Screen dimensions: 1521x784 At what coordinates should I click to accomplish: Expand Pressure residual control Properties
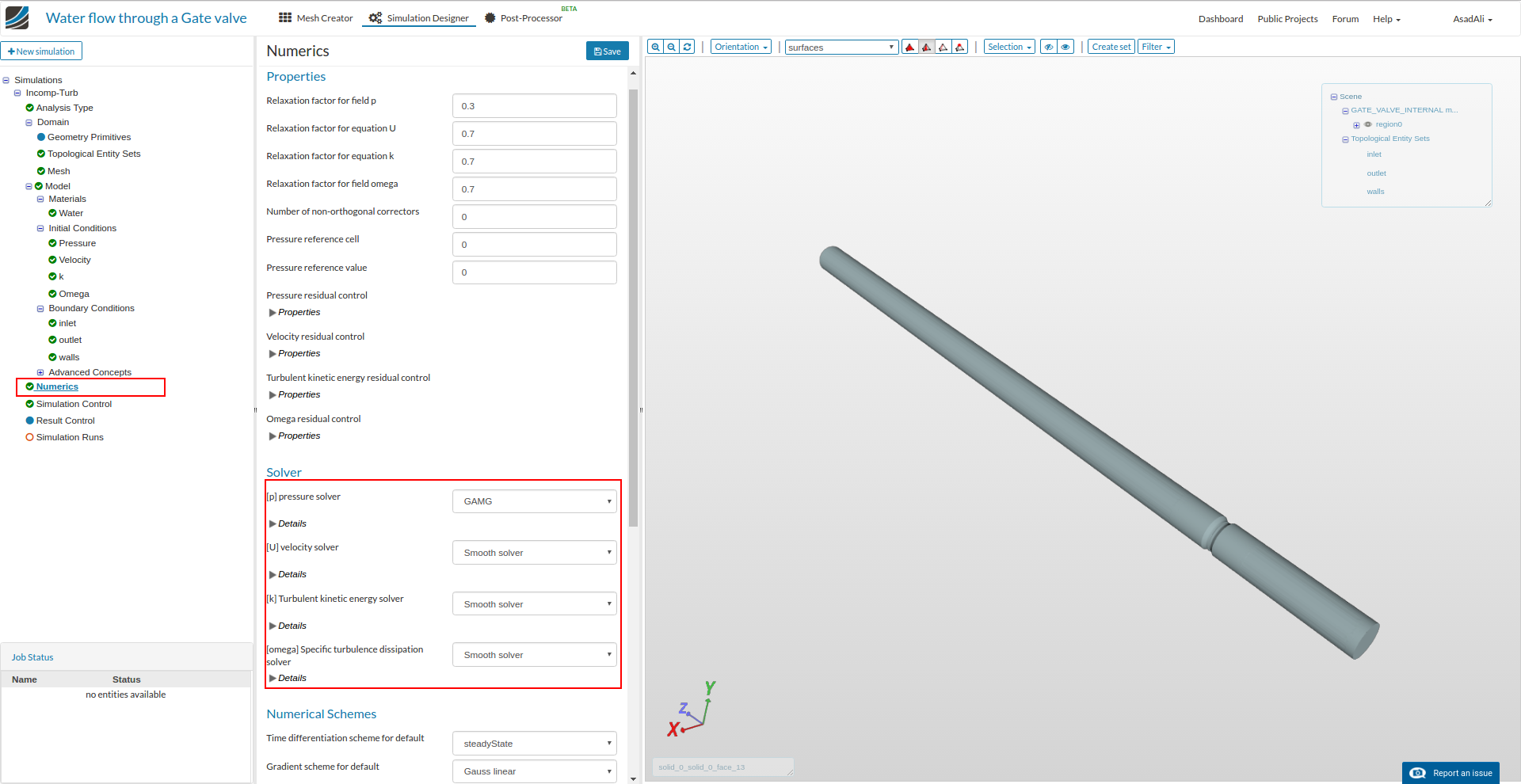tap(295, 312)
